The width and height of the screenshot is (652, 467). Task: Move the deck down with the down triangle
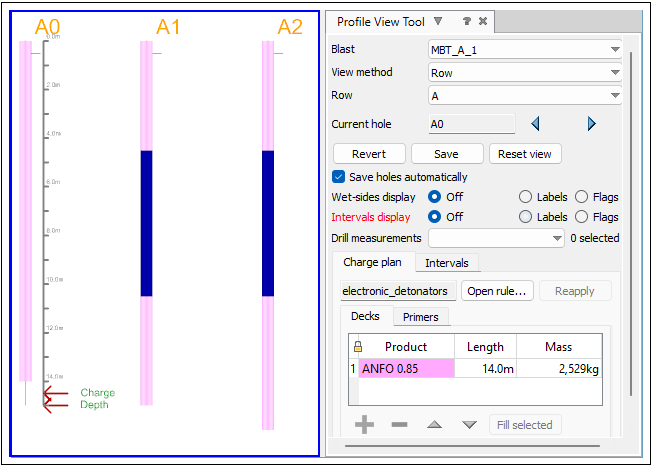click(x=469, y=425)
